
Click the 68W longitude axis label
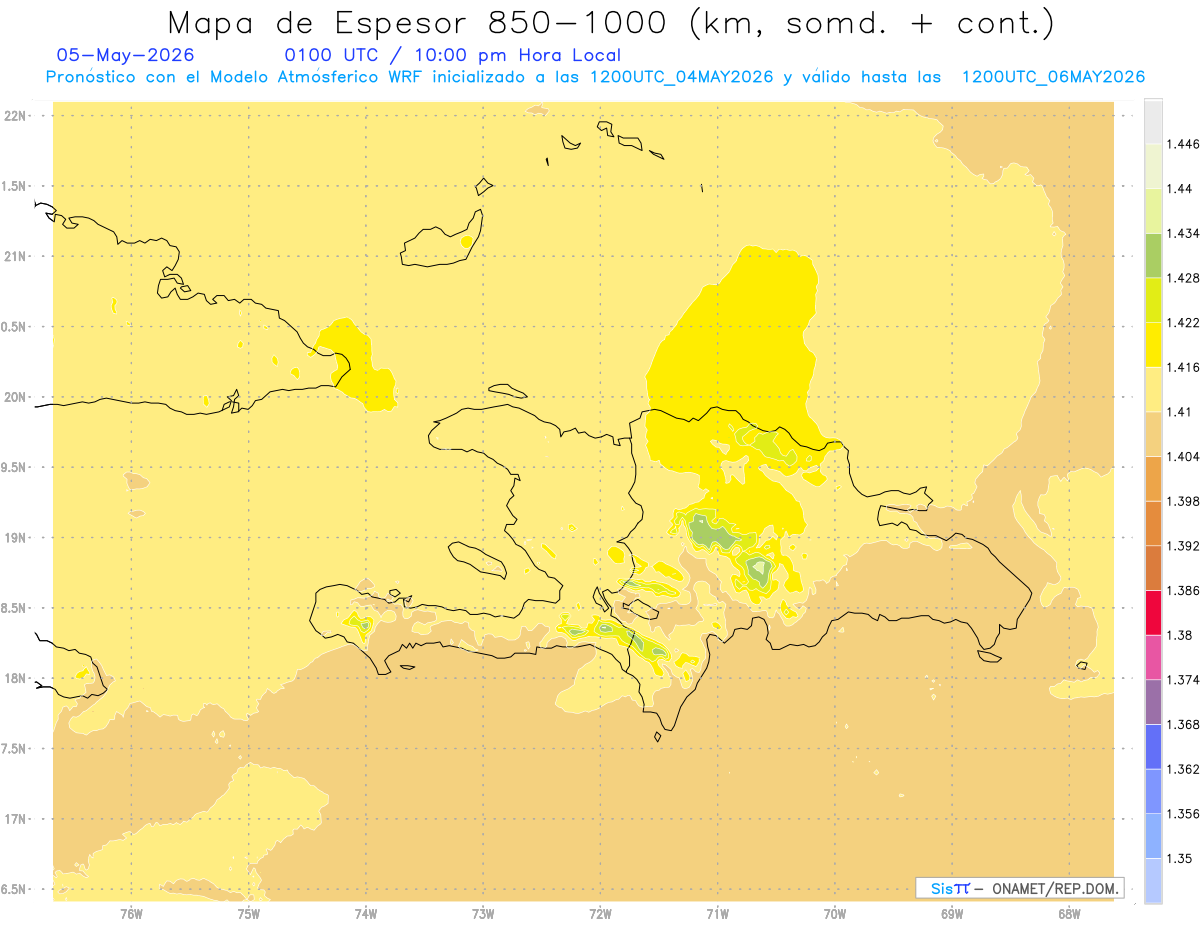tap(1069, 913)
